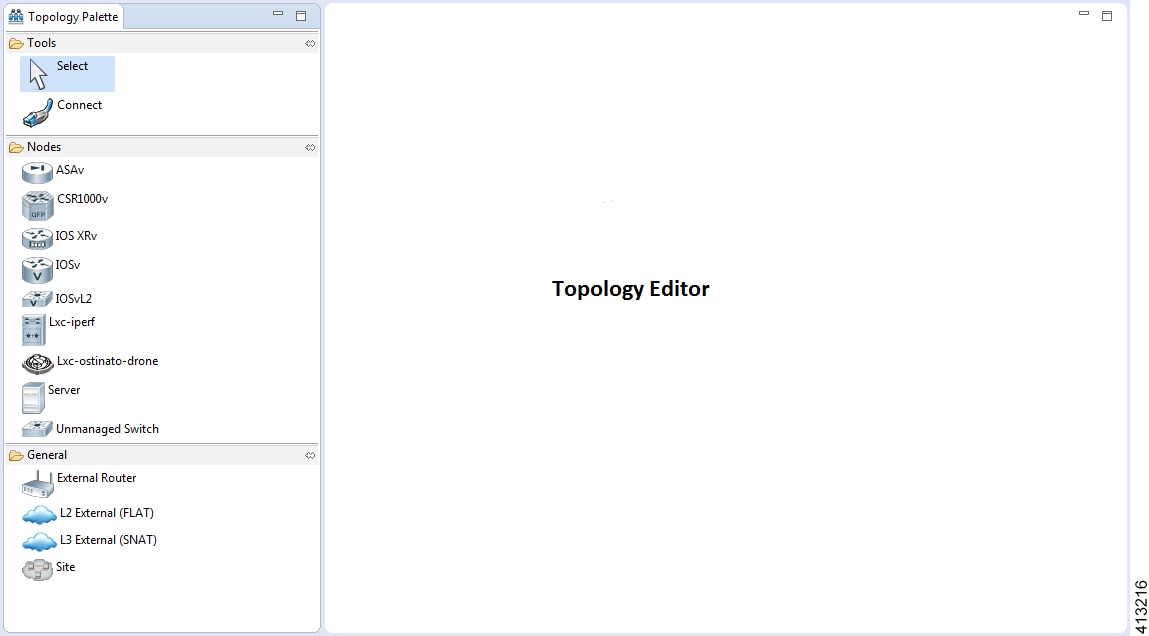Image resolution: width=1149 pixels, height=636 pixels.
Task: Collapse the General drawer header
Action: pos(162,455)
